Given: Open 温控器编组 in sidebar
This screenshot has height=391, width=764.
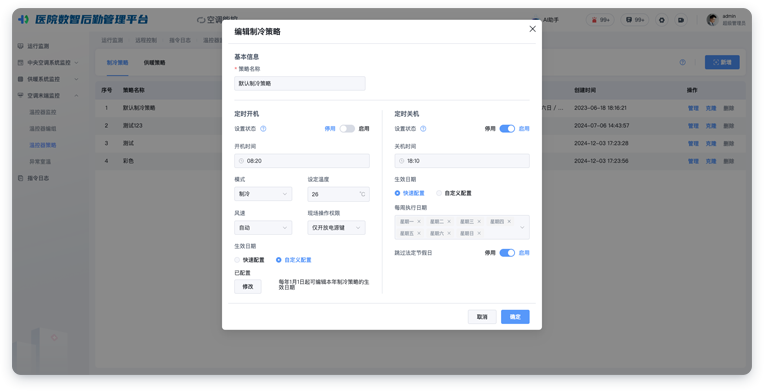Looking at the screenshot, I should click(x=43, y=129).
